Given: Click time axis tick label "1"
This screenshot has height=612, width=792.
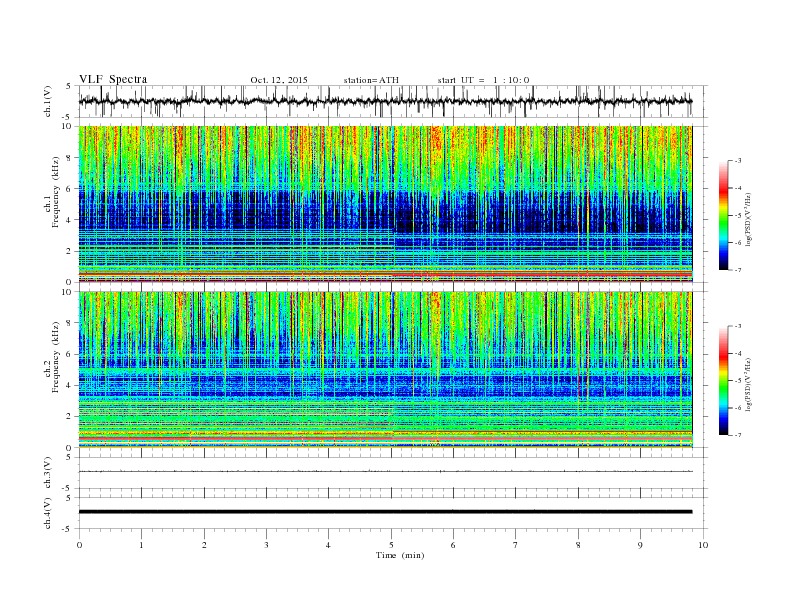Looking at the screenshot, I should [141, 545].
